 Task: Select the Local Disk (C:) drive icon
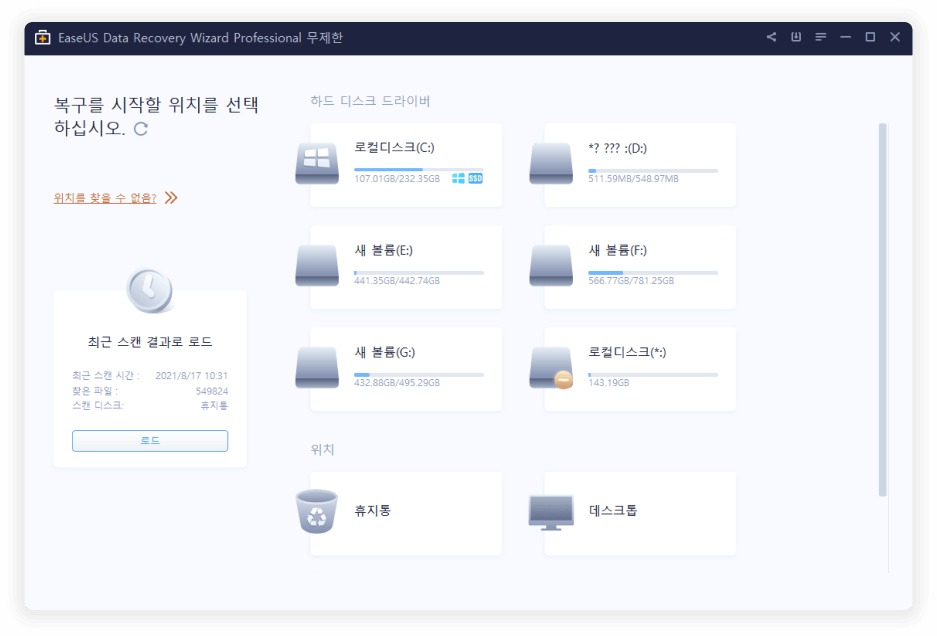[317, 164]
